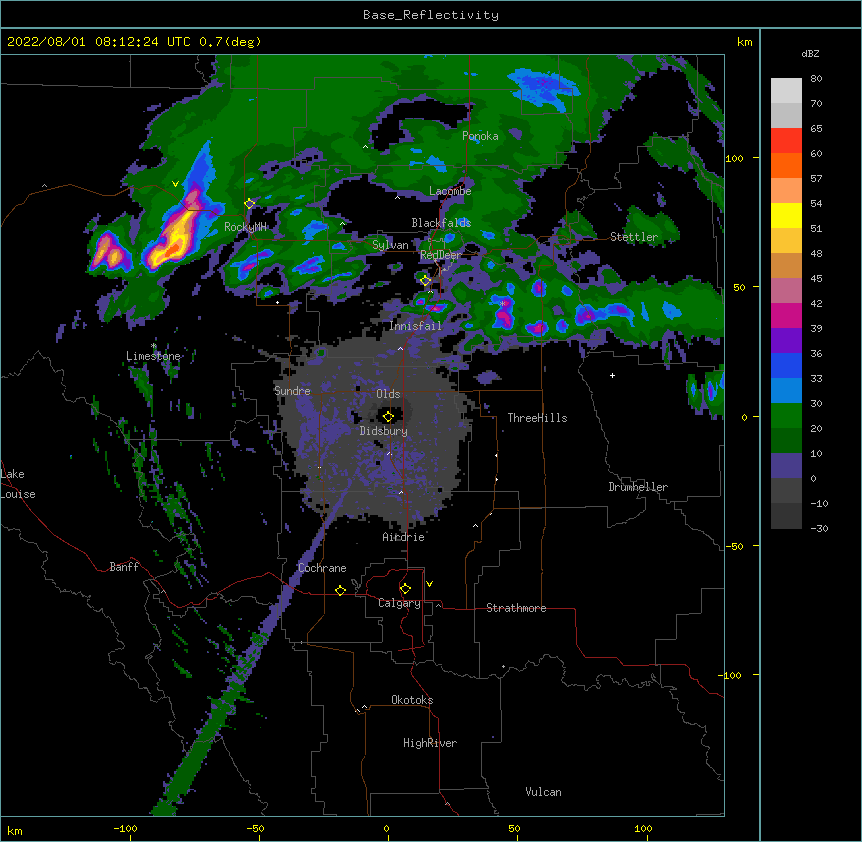Click the -100 tick on bottom axis
The image size is (862, 842).
tap(125, 829)
